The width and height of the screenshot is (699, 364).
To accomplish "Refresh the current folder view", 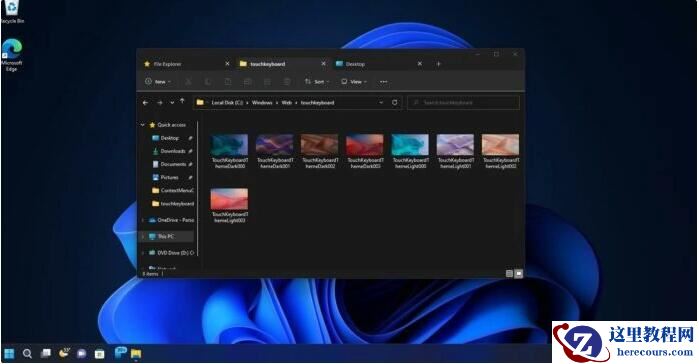I will (x=395, y=102).
